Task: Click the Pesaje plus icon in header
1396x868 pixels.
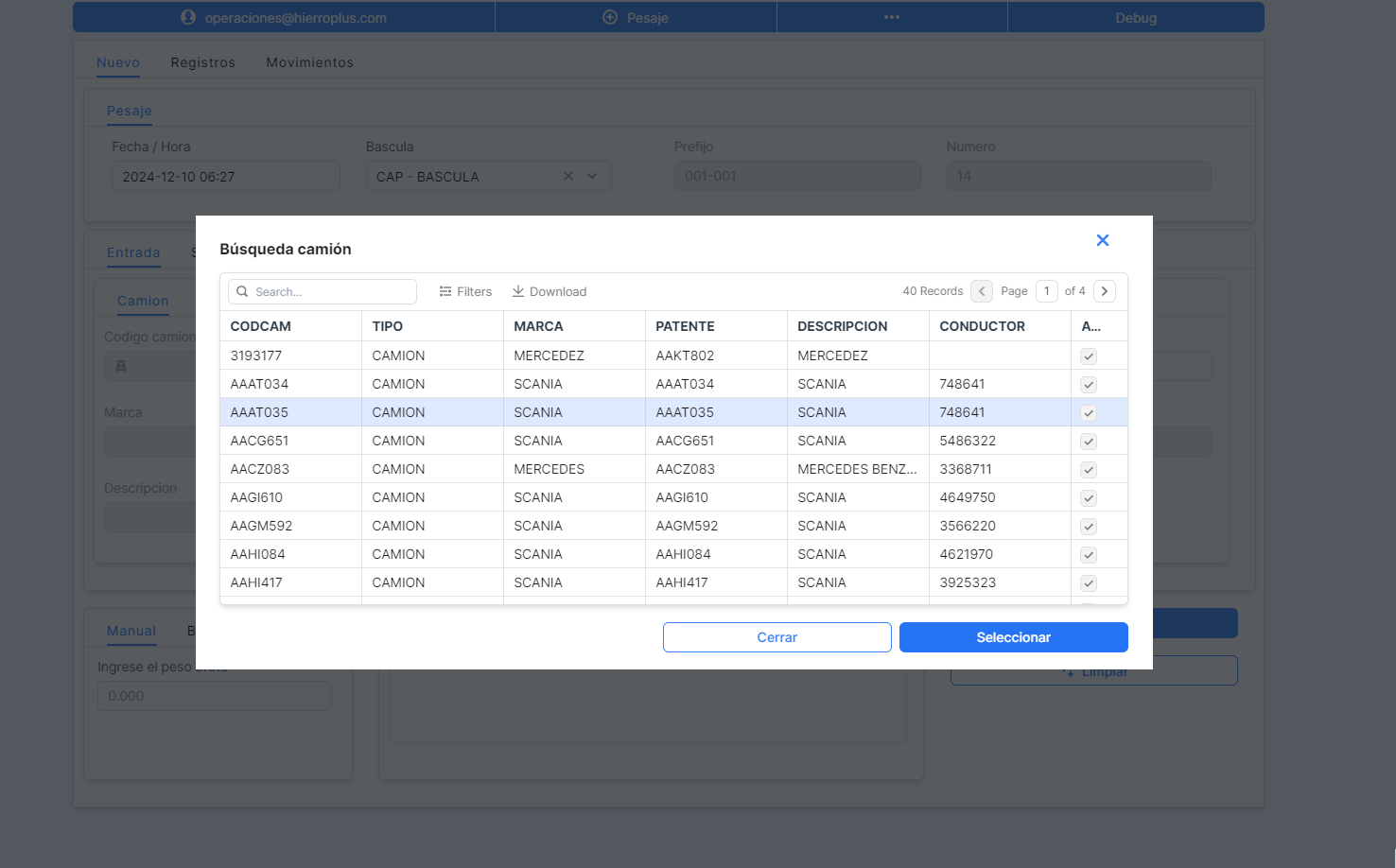Action: tap(610, 17)
